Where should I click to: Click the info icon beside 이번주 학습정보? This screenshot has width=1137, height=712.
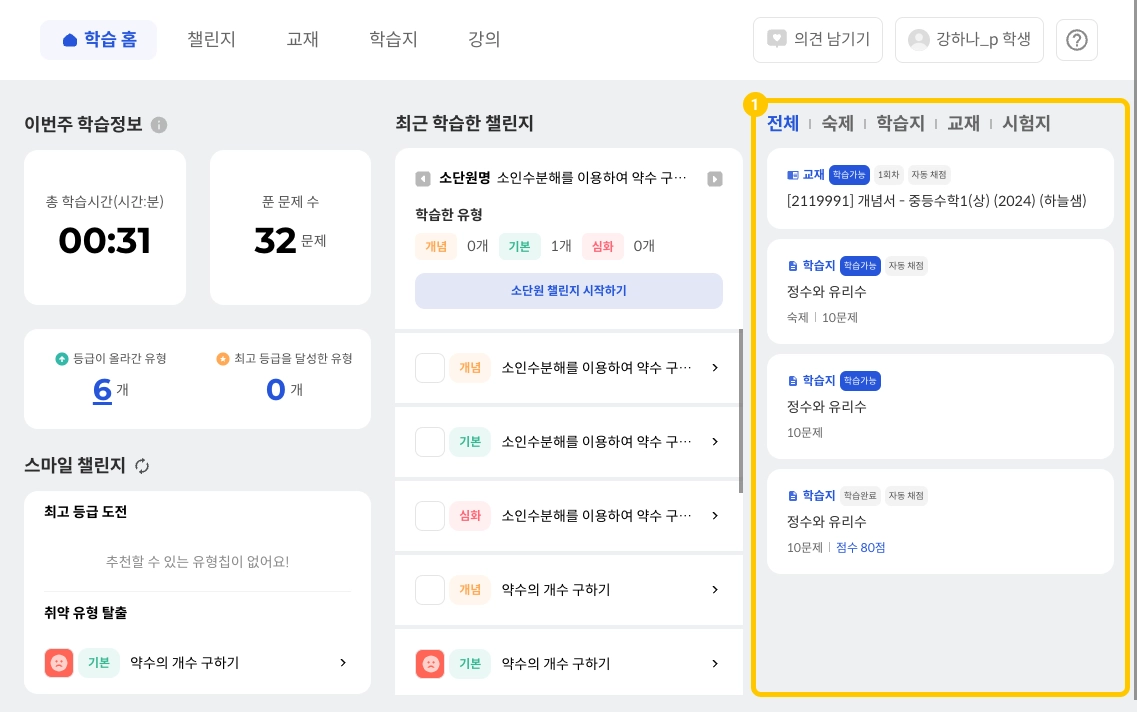[159, 125]
